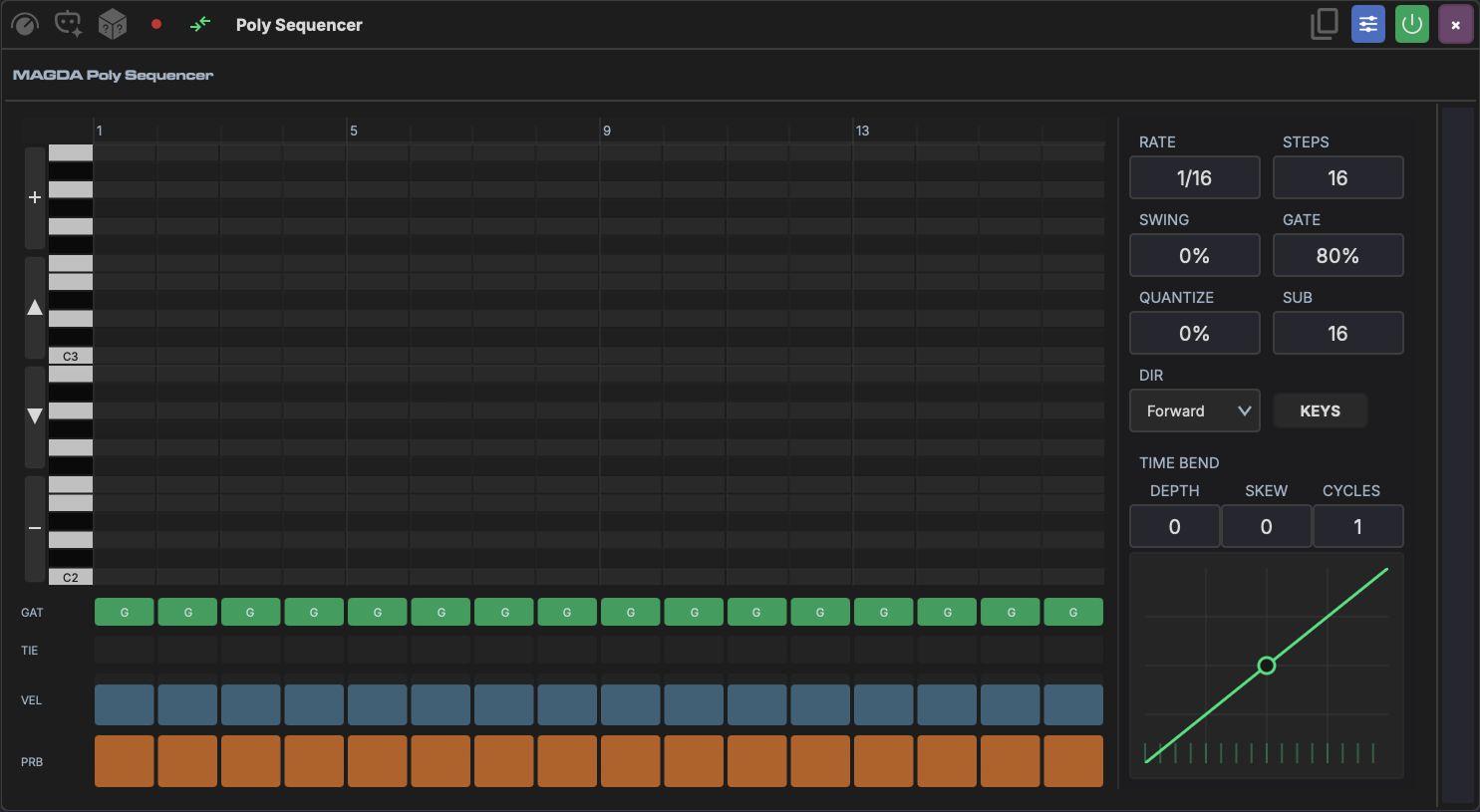1480x812 pixels.
Task: Enable tie on step 16
Action: pos(1073,650)
